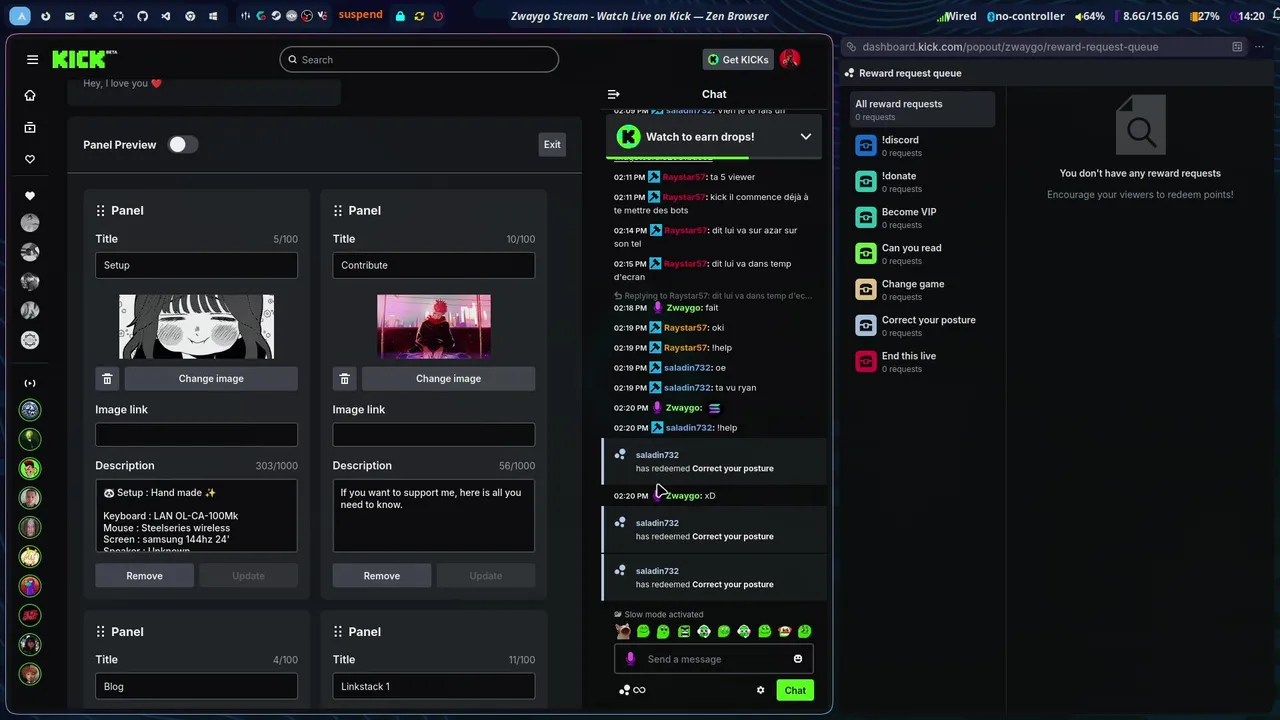1280x720 pixels.
Task: Edit the Blog title field
Action: 196,686
